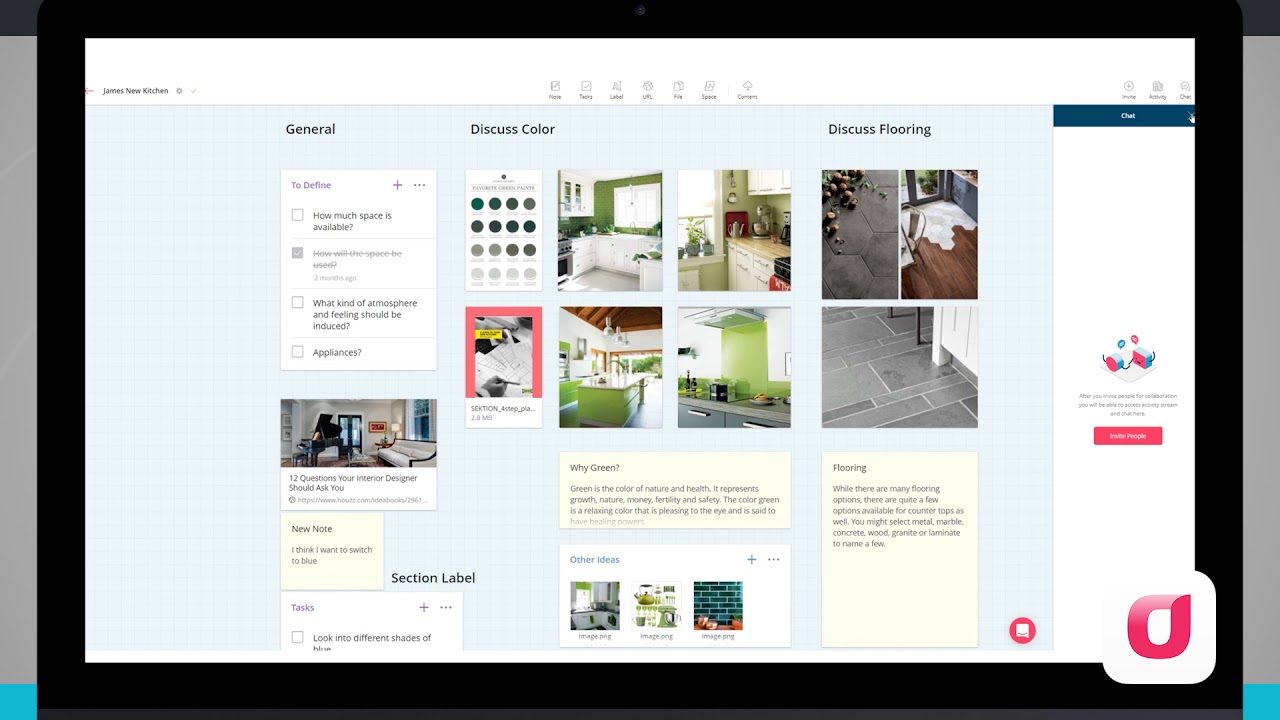Select the Discuss Color section label
This screenshot has height=720, width=1280.
(x=512, y=129)
